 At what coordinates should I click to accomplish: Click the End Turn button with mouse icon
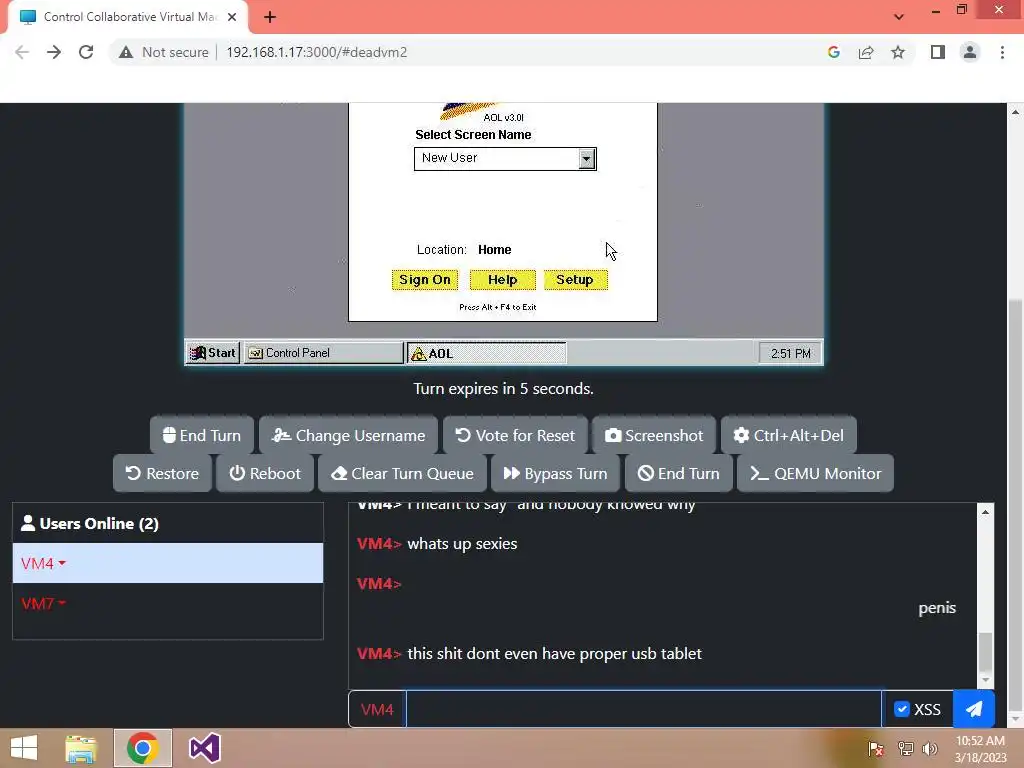pos(202,435)
